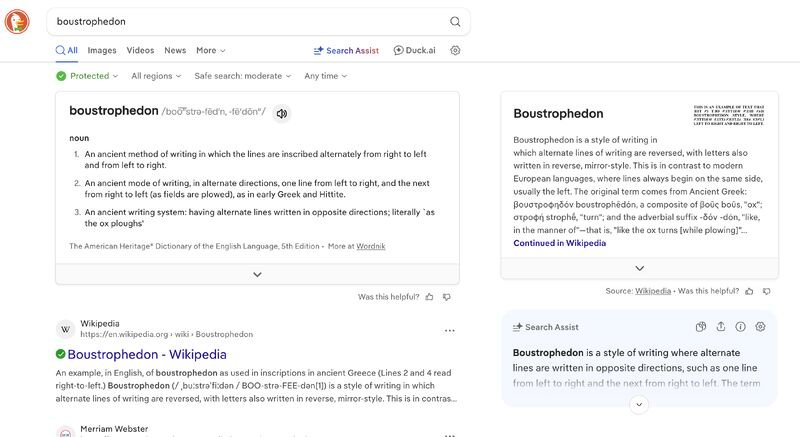The height and width of the screenshot is (437, 800).
Task: Expand the Wikipedia info box
Action: pos(639,268)
